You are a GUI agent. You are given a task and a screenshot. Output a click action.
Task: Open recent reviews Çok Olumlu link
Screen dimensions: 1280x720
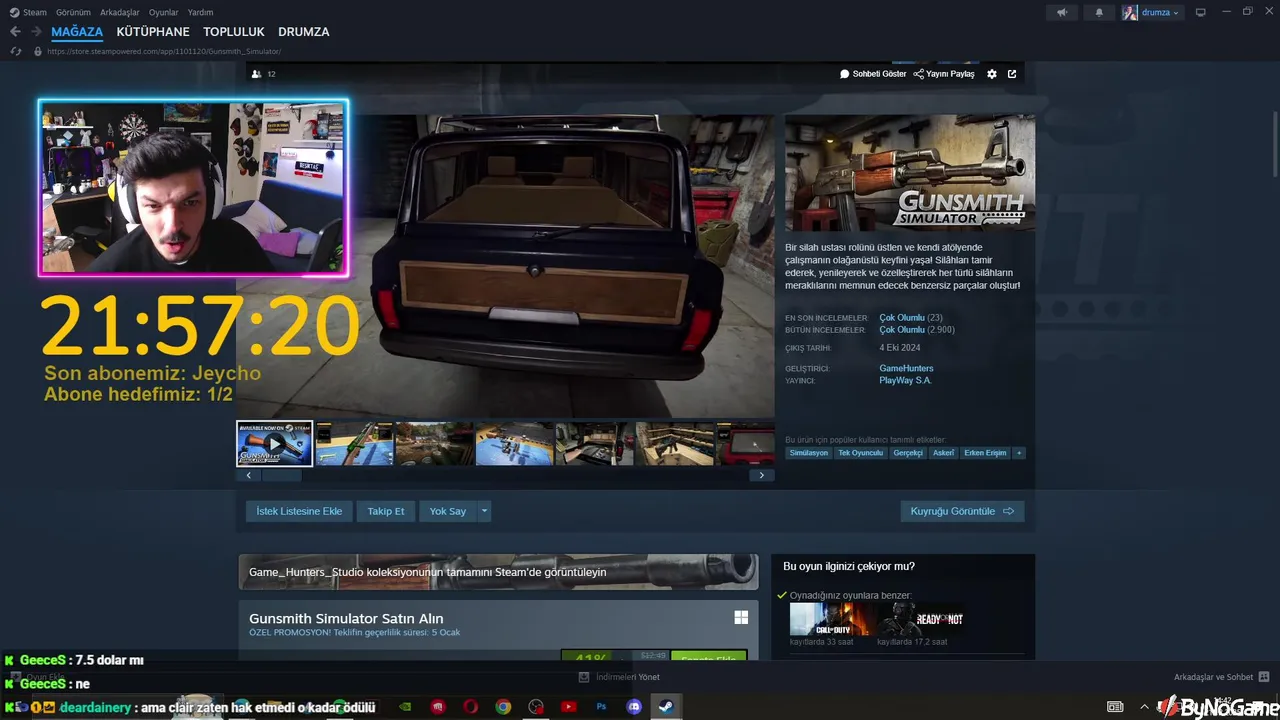pyautogui.click(x=902, y=318)
